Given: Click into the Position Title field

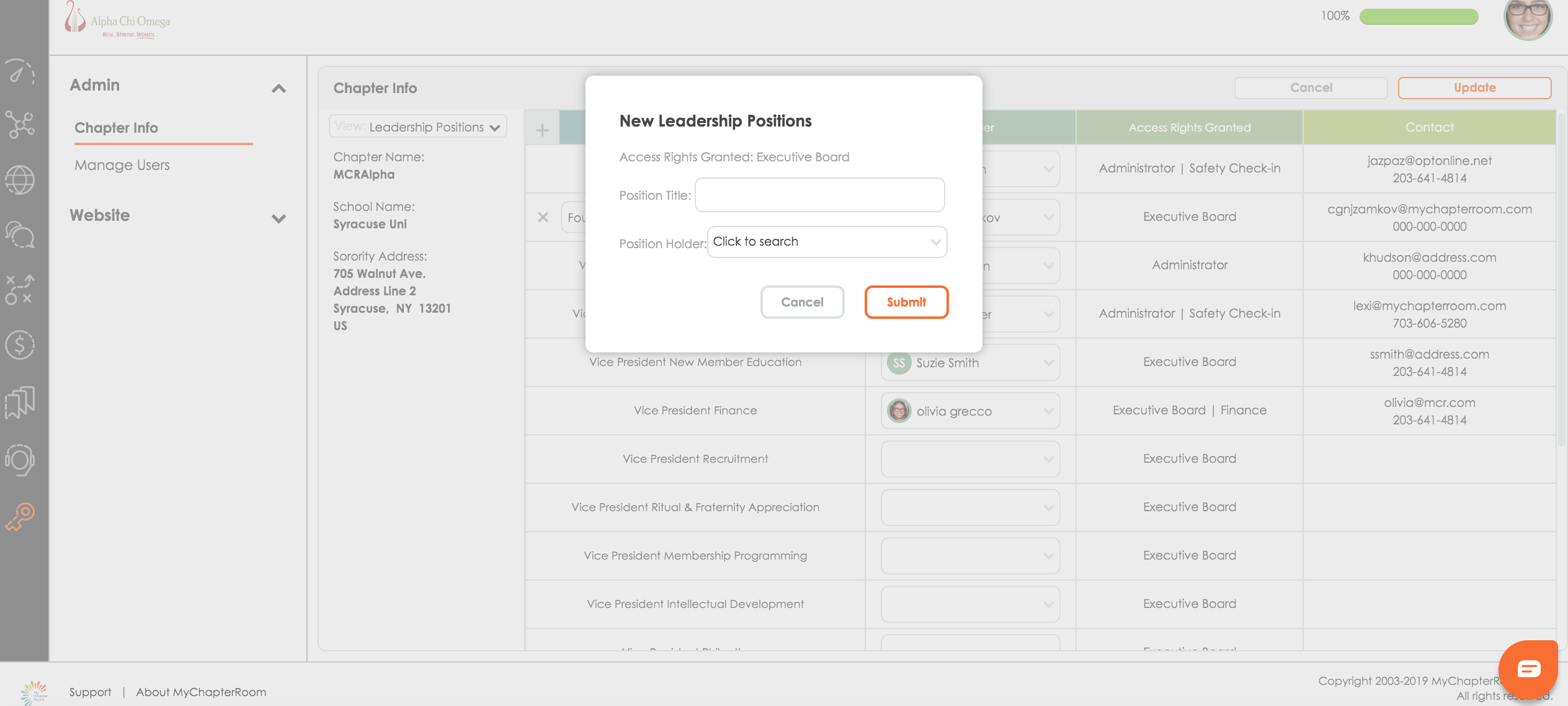Looking at the screenshot, I should tap(819, 195).
